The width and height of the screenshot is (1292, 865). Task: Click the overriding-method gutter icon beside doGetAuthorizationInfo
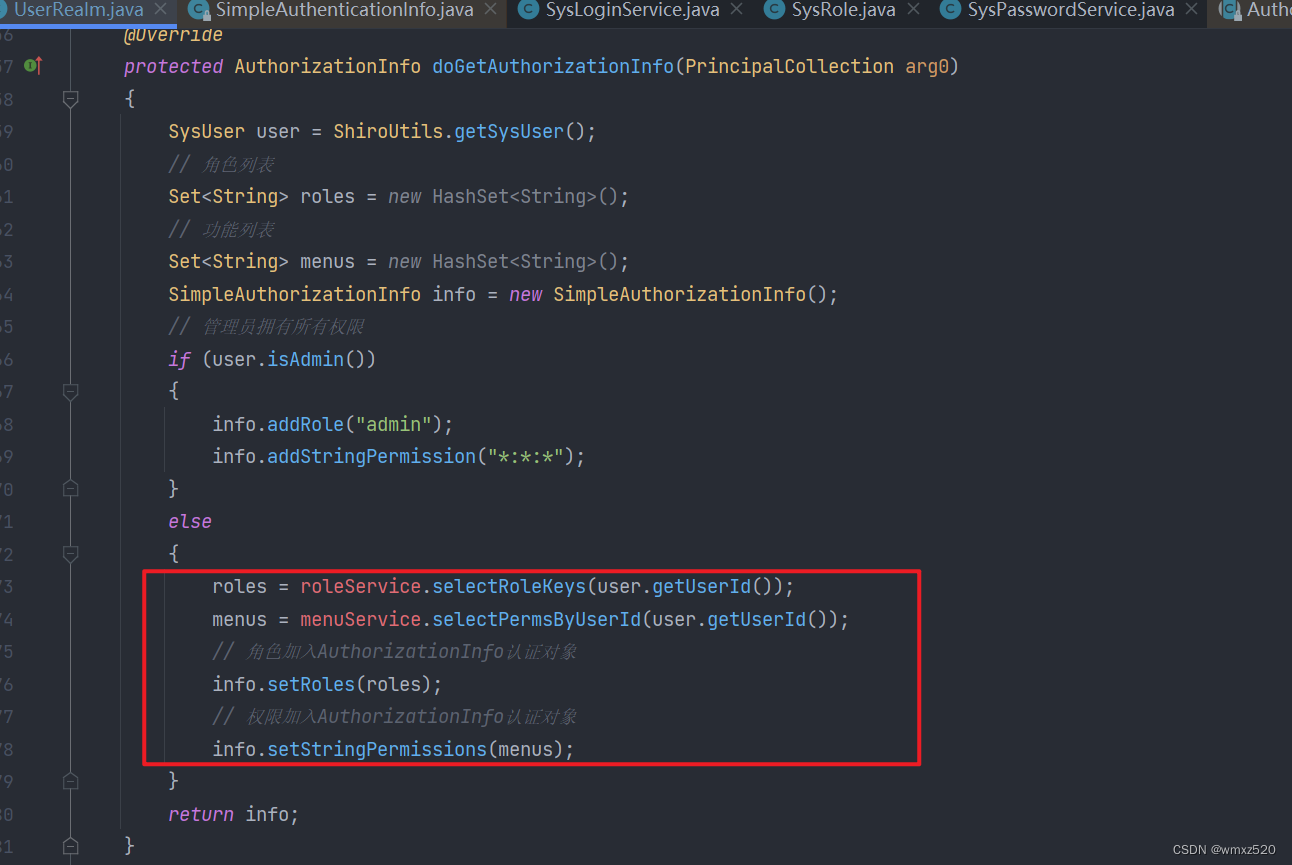[x=33, y=66]
